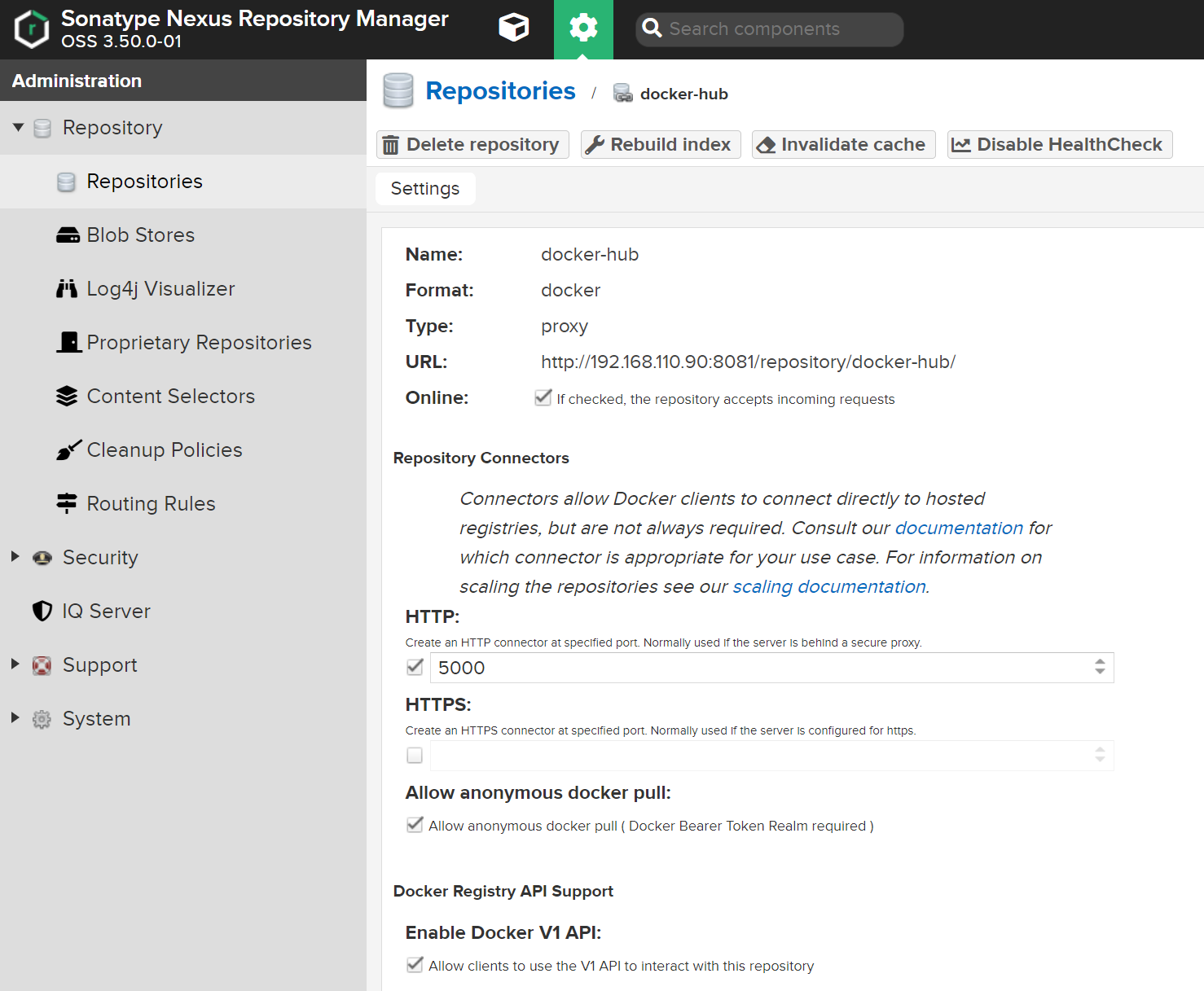Follow the scaling documentation link

coord(829,587)
